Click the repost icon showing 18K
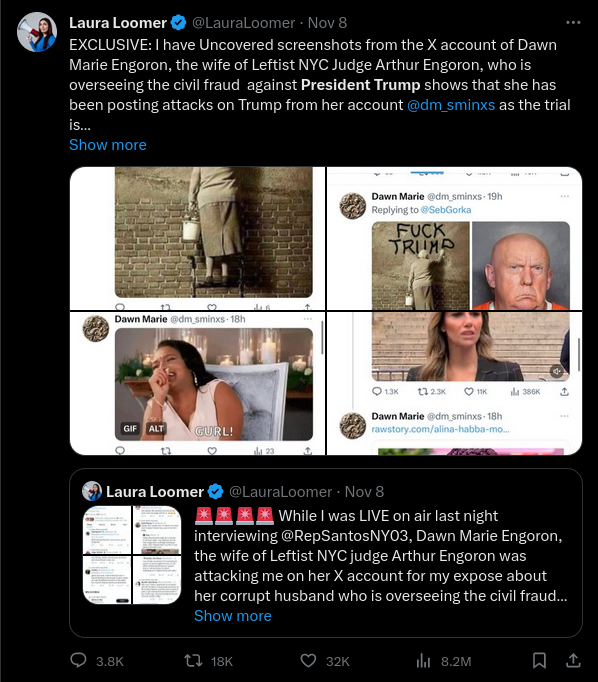 [x=193, y=661]
